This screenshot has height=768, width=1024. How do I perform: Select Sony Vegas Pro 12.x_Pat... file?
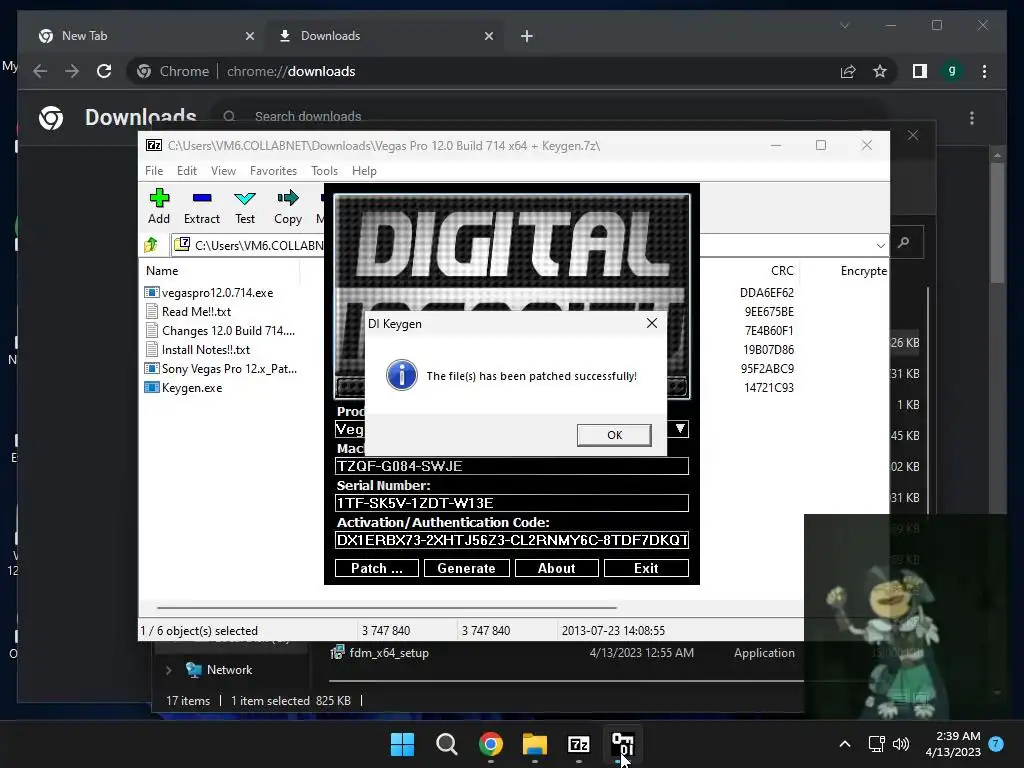pos(229,368)
